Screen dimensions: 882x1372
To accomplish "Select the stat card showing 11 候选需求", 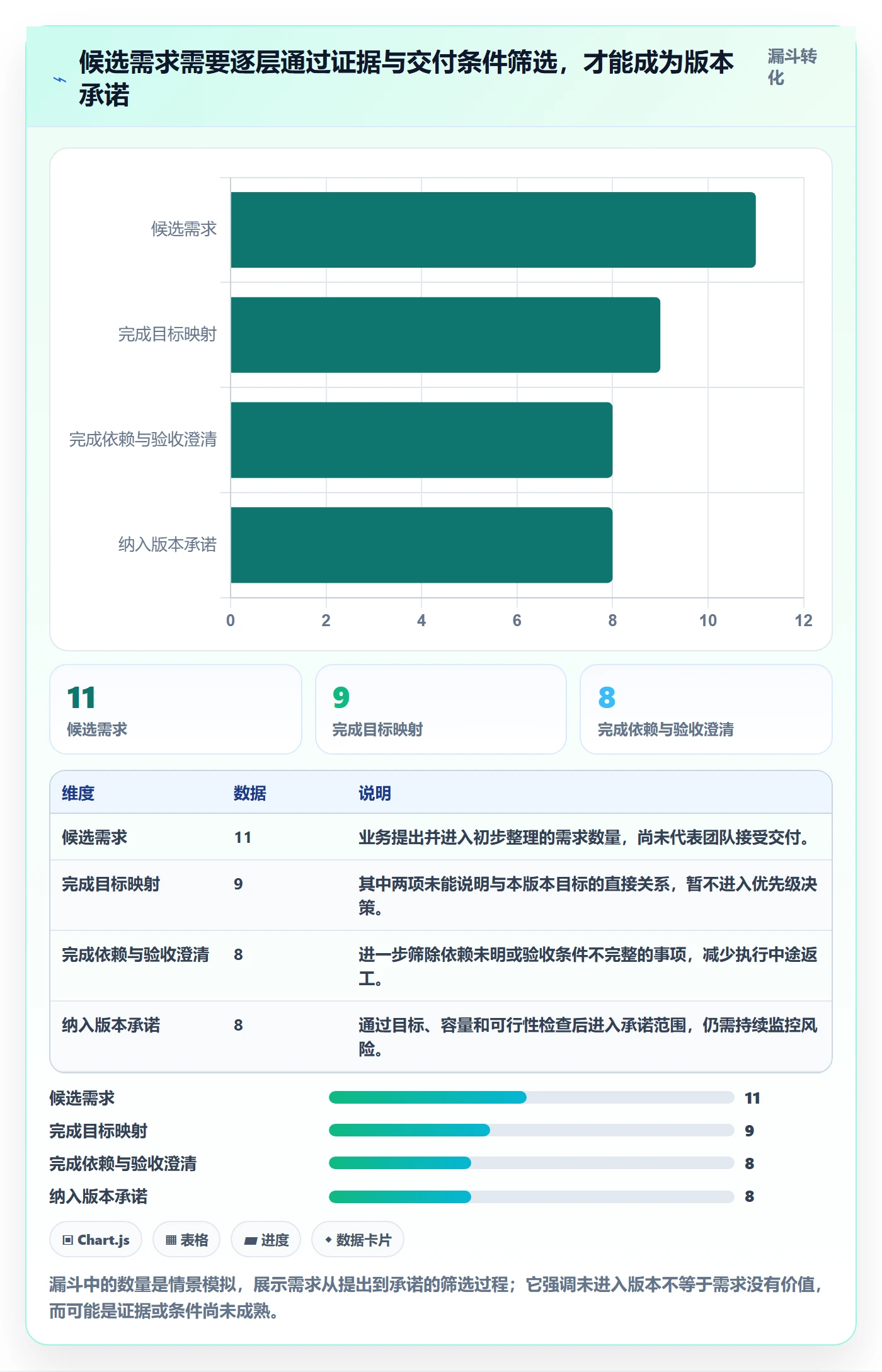I will [176, 709].
